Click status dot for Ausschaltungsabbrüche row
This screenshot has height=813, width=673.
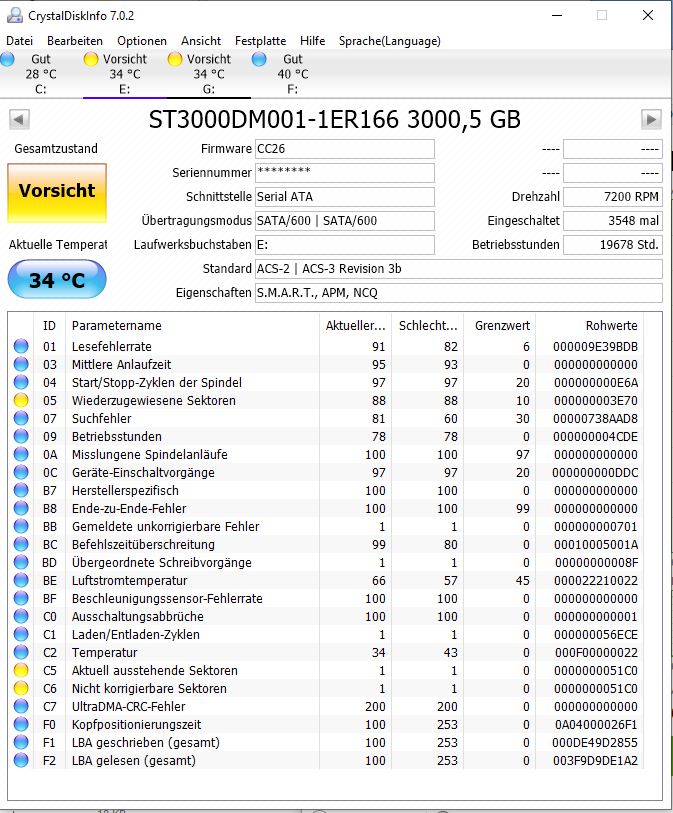[21, 616]
